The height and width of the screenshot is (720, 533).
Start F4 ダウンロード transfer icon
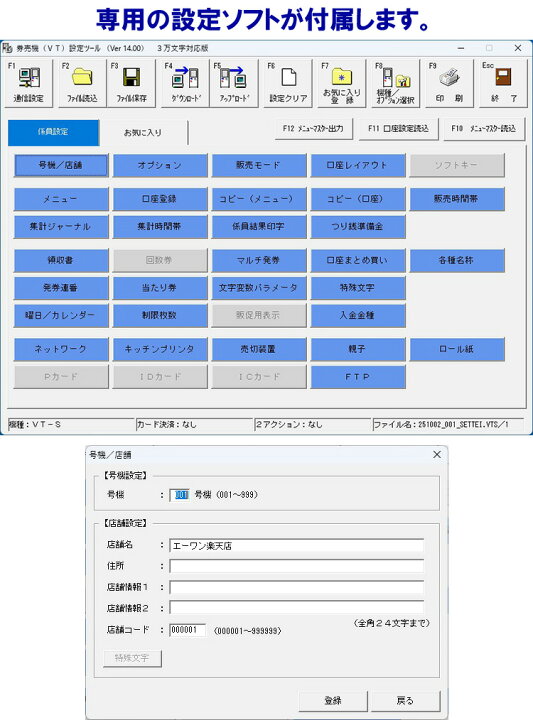coord(185,83)
